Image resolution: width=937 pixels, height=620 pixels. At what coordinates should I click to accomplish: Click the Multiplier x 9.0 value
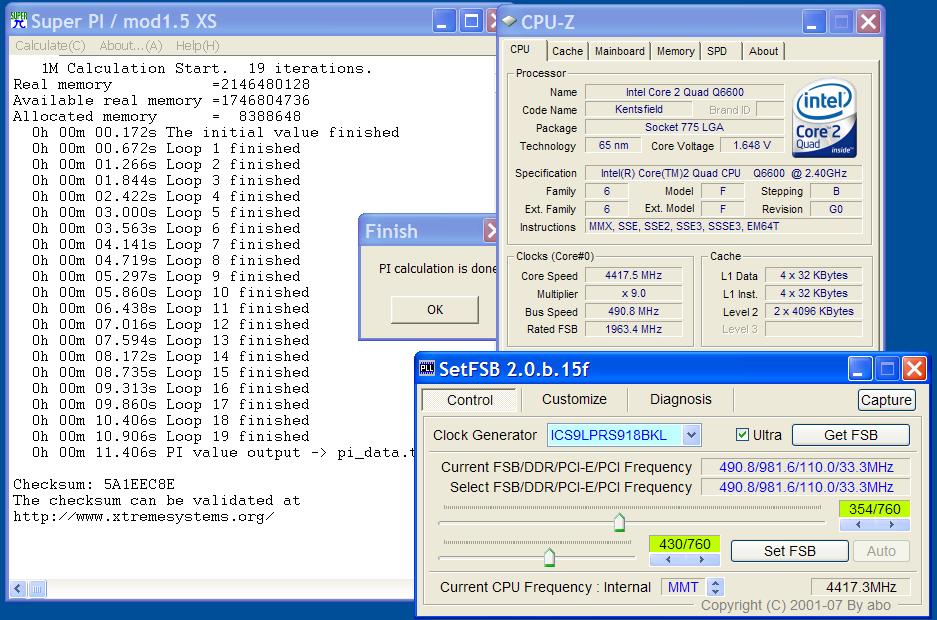click(633, 293)
